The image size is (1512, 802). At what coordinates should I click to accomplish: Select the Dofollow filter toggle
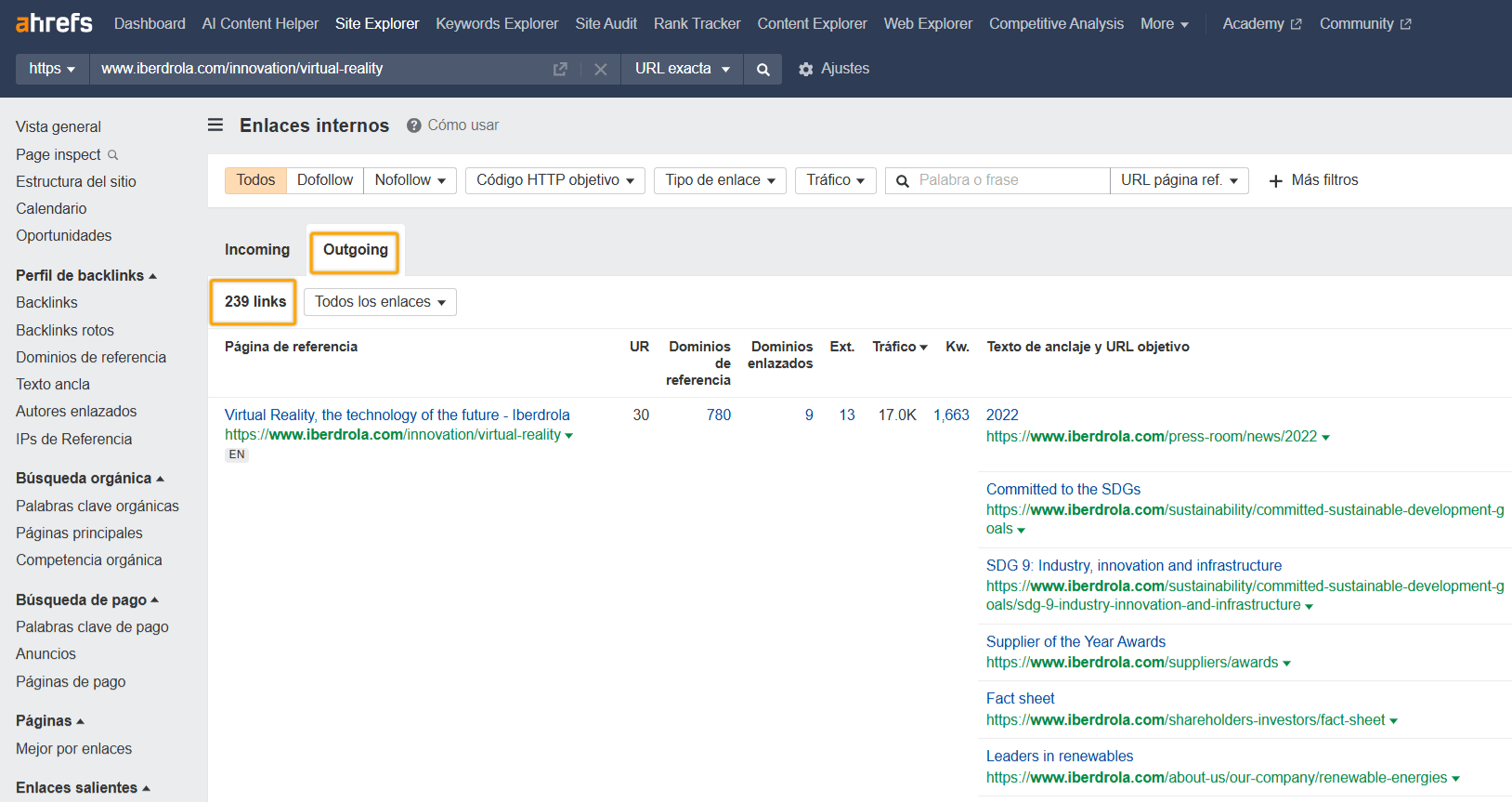tap(325, 180)
